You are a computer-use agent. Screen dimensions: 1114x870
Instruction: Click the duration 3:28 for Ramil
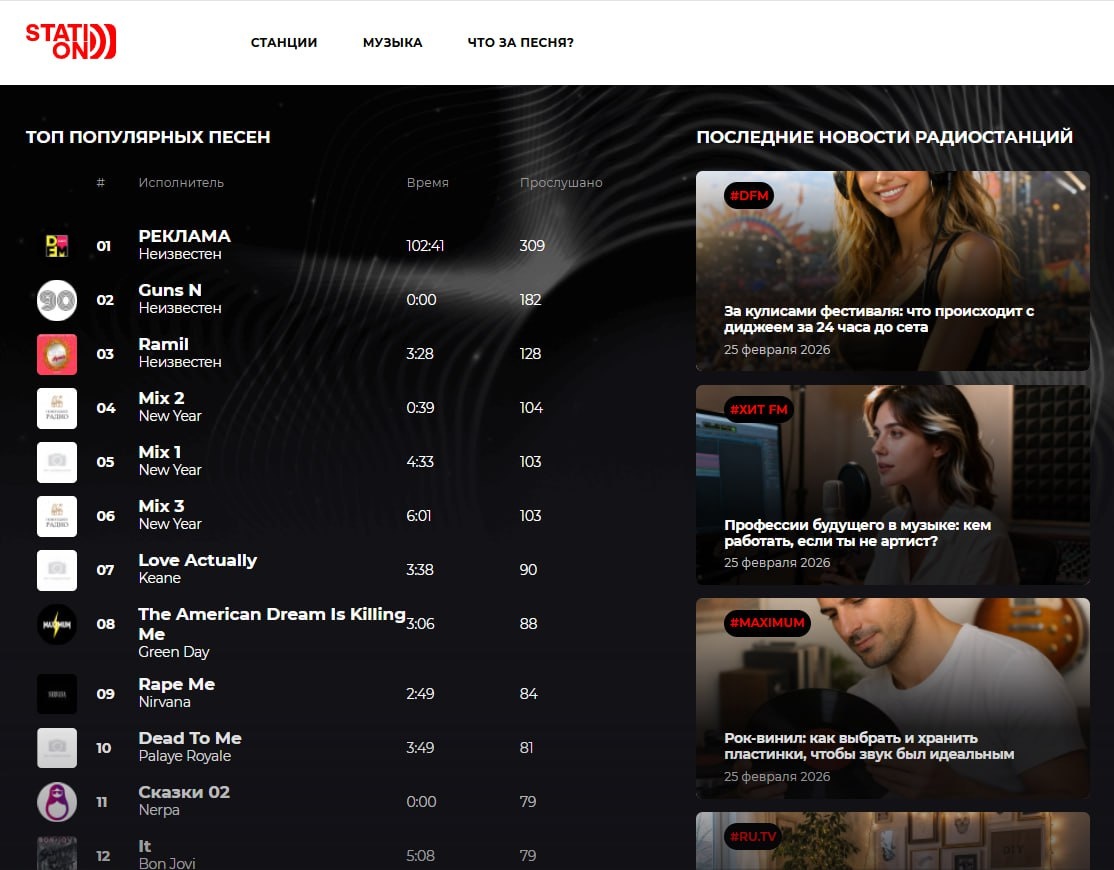(420, 354)
